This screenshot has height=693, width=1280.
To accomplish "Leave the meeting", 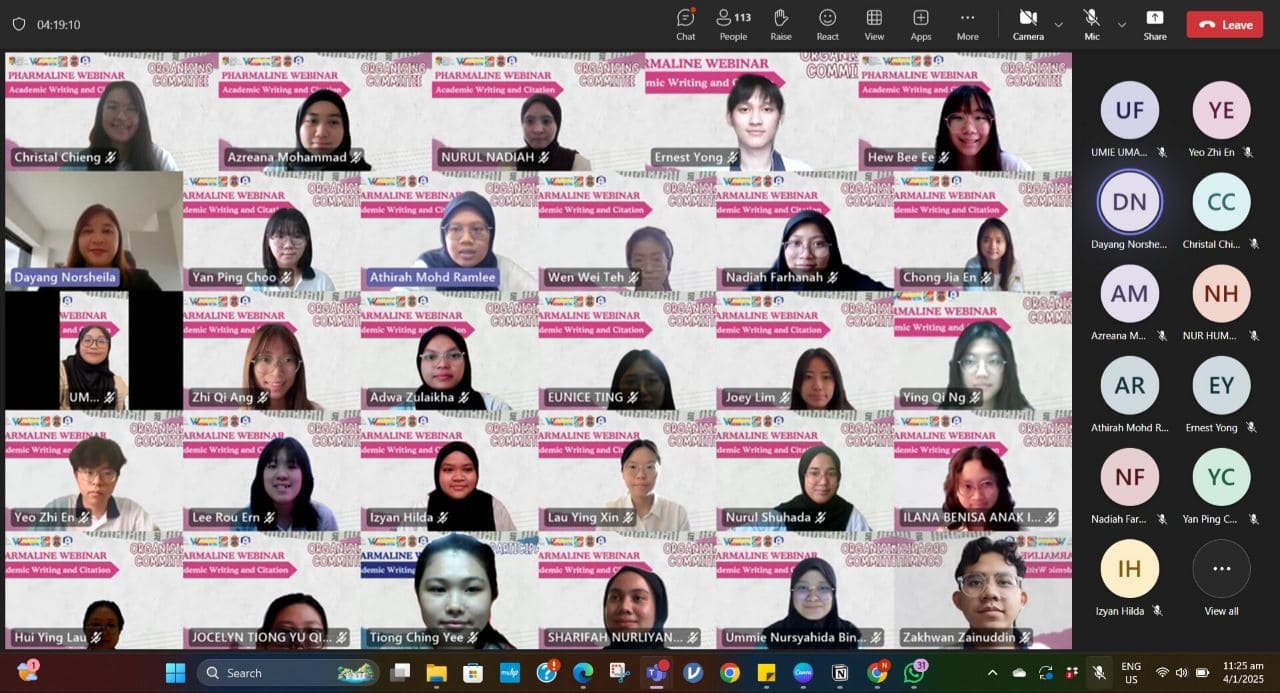I will [1224, 25].
